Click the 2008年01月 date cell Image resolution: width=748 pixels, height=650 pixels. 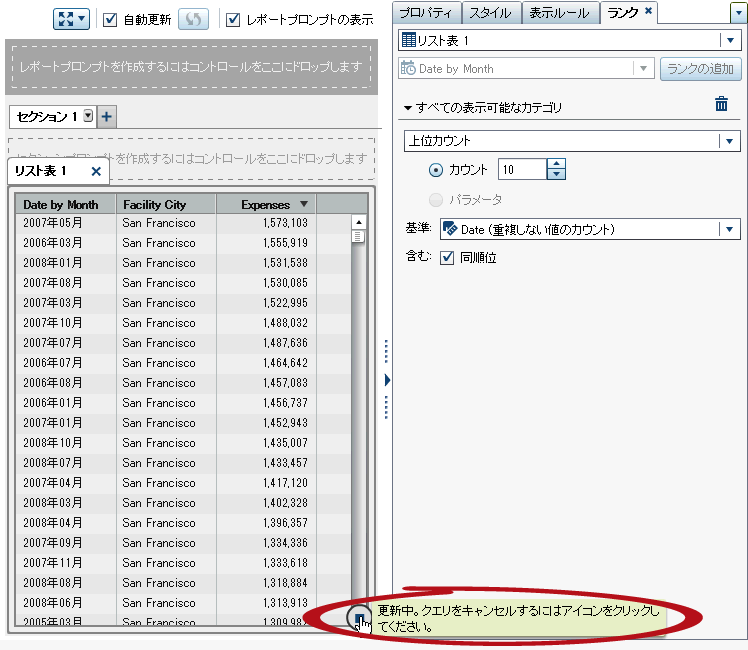(52, 263)
